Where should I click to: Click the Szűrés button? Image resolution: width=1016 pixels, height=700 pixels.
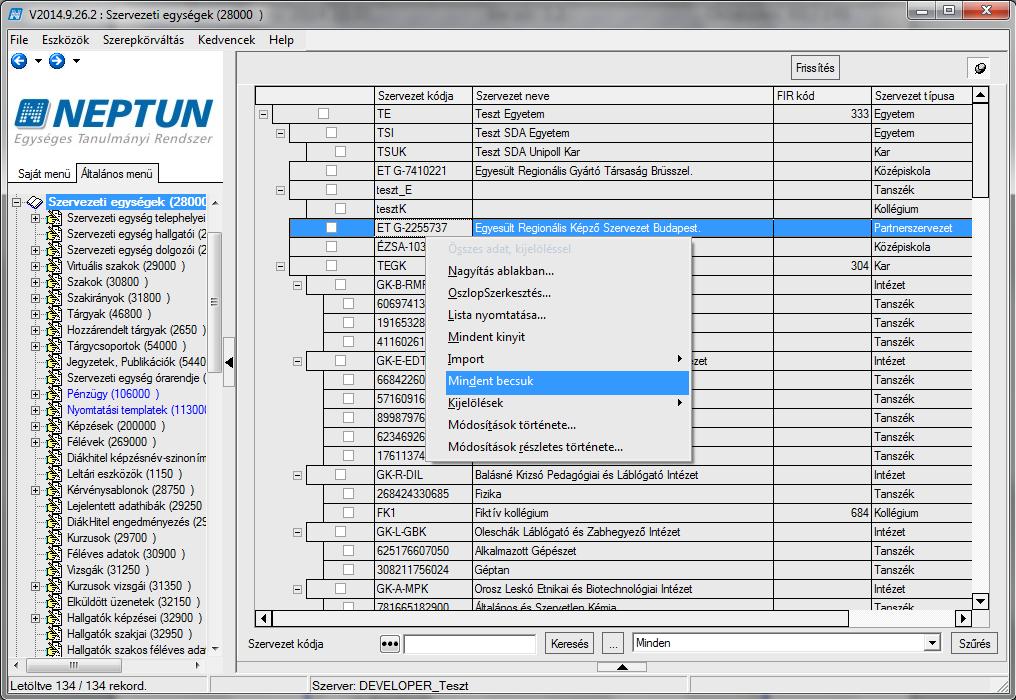click(974, 644)
